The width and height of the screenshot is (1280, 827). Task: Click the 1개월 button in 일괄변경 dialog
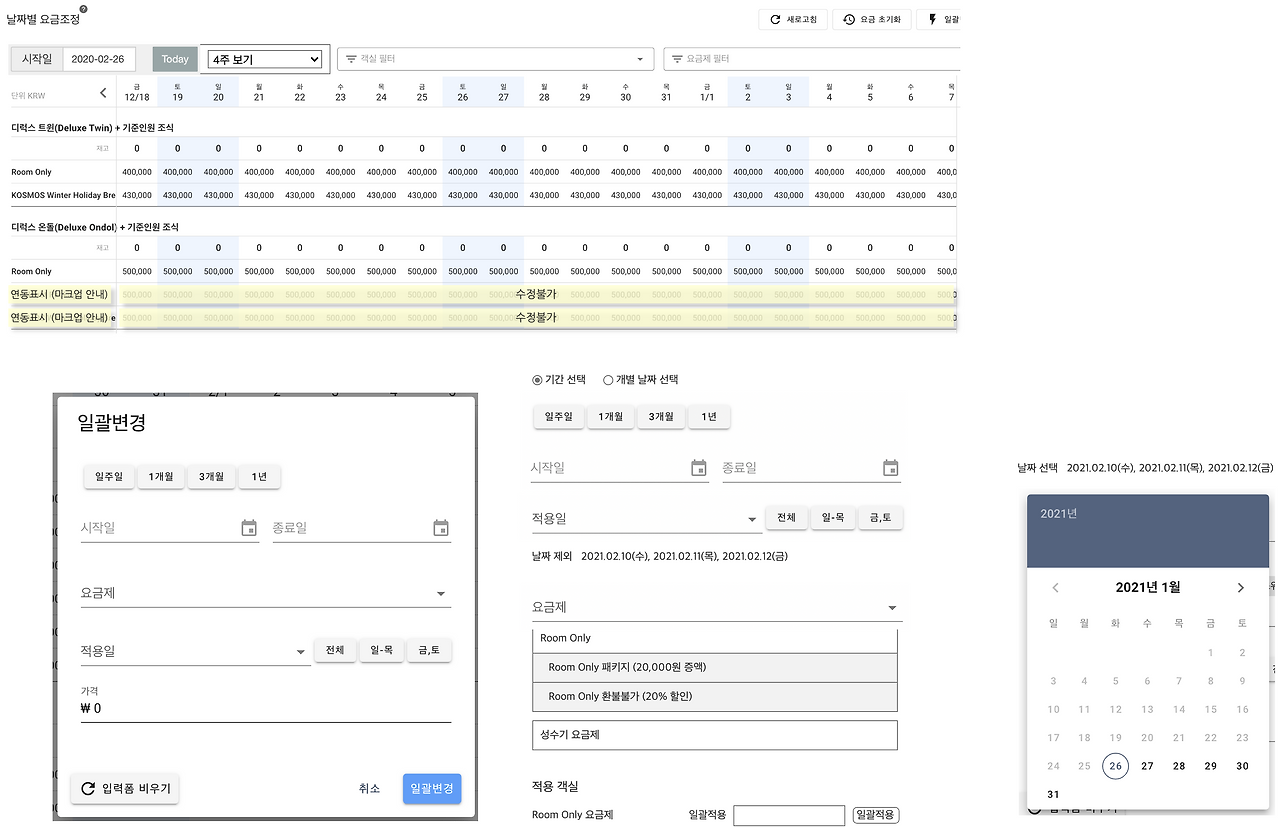click(161, 477)
